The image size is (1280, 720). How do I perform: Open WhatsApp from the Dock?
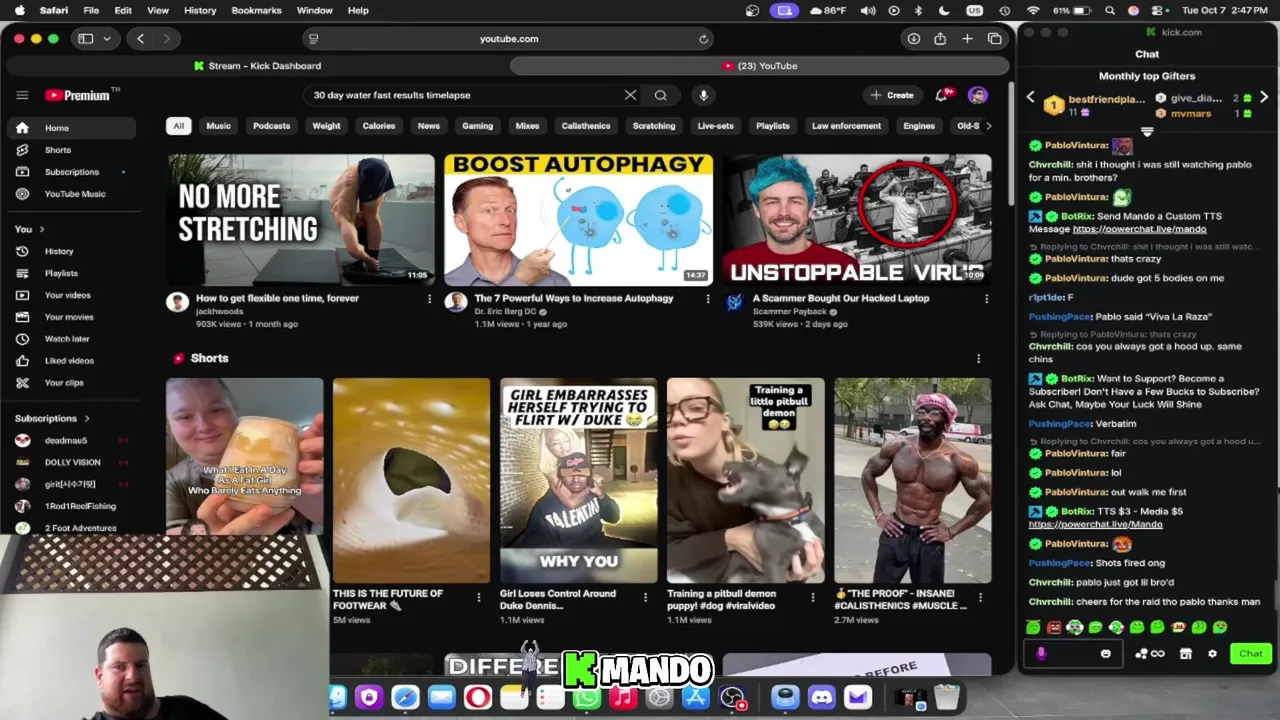(x=587, y=697)
